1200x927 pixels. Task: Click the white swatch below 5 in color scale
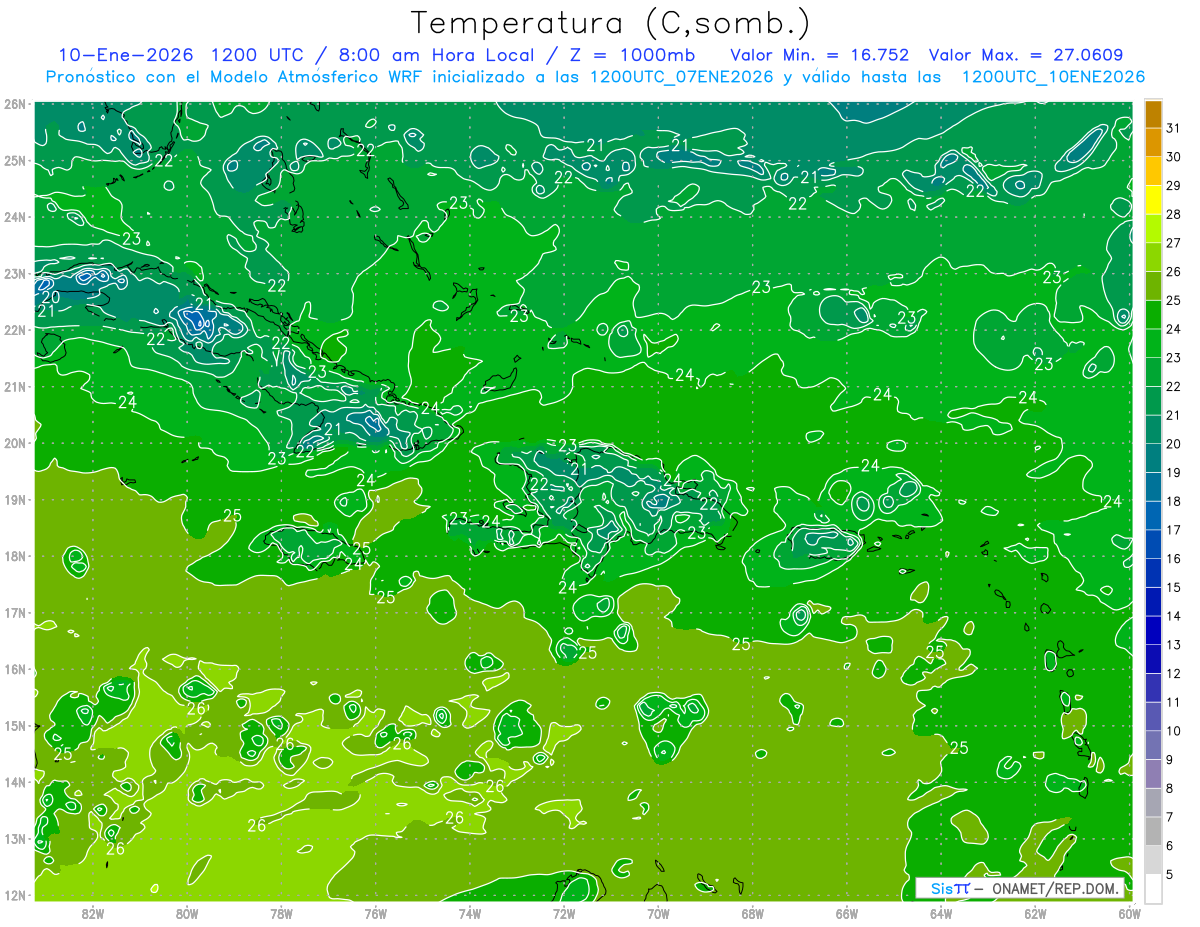click(x=1154, y=888)
